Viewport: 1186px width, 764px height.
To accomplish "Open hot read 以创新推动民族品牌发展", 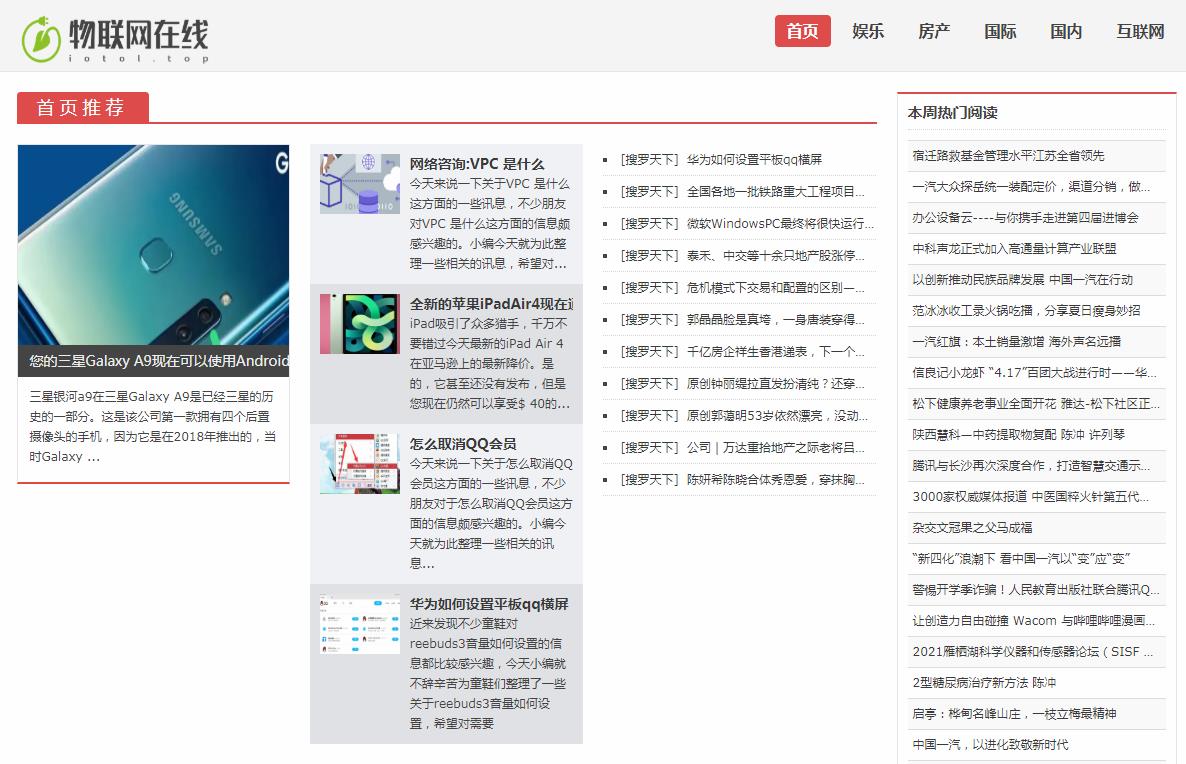I will (1023, 280).
